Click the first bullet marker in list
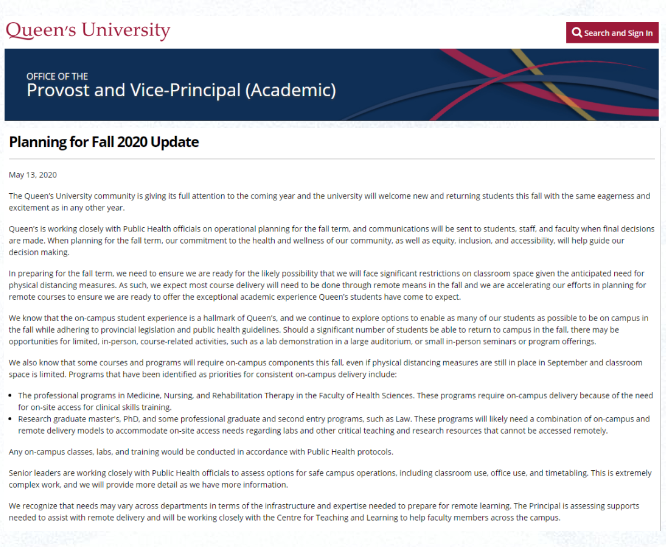The width and height of the screenshot is (666, 547). pyautogui.click(x=11, y=395)
